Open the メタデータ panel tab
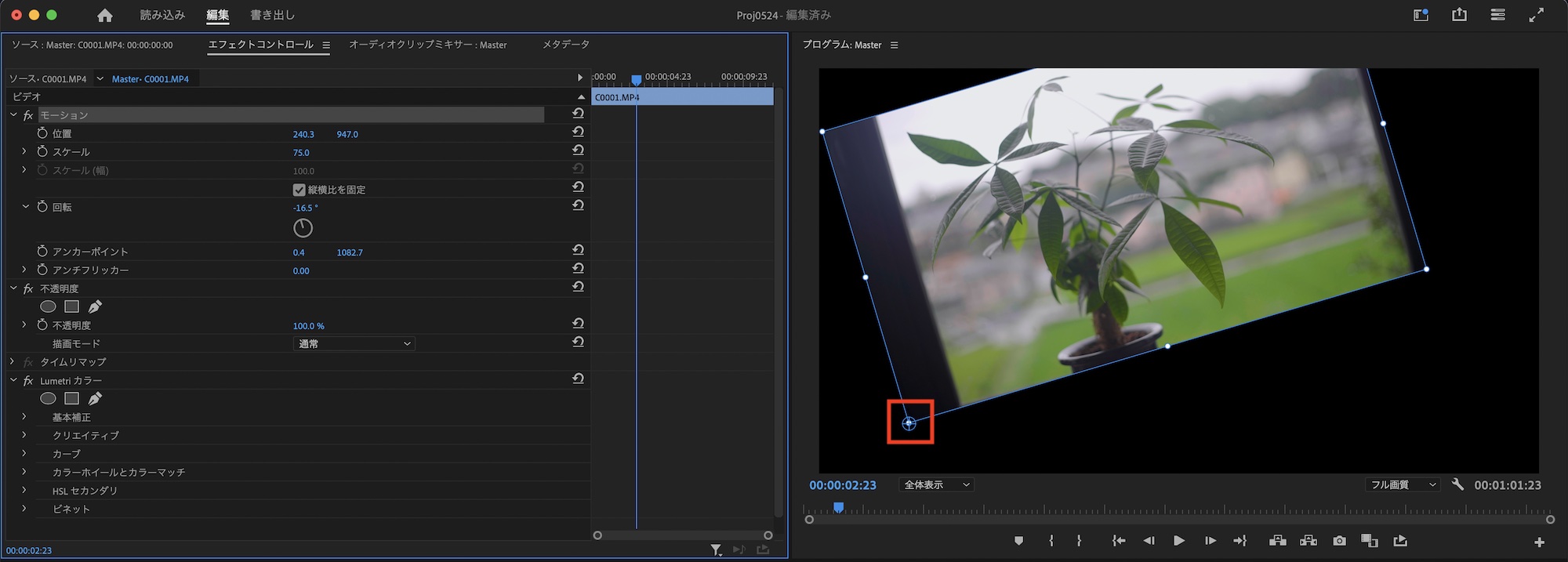Viewport: 1568px width, 562px height. pyautogui.click(x=565, y=45)
